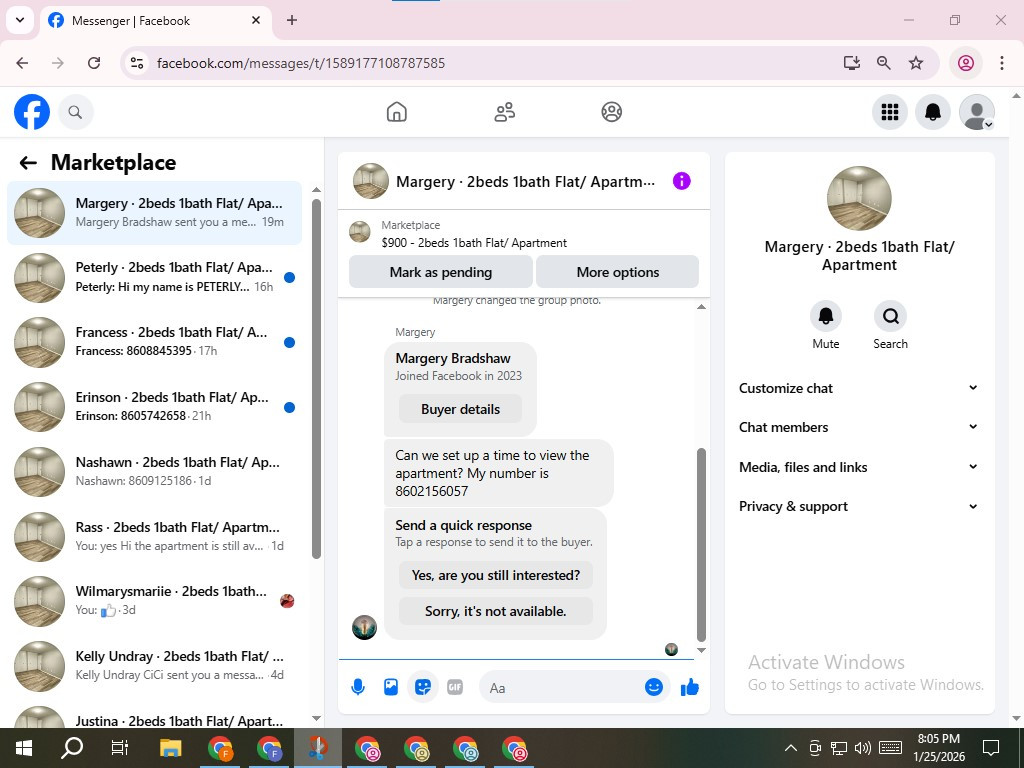Open Kelly Undray conversation

(155, 665)
